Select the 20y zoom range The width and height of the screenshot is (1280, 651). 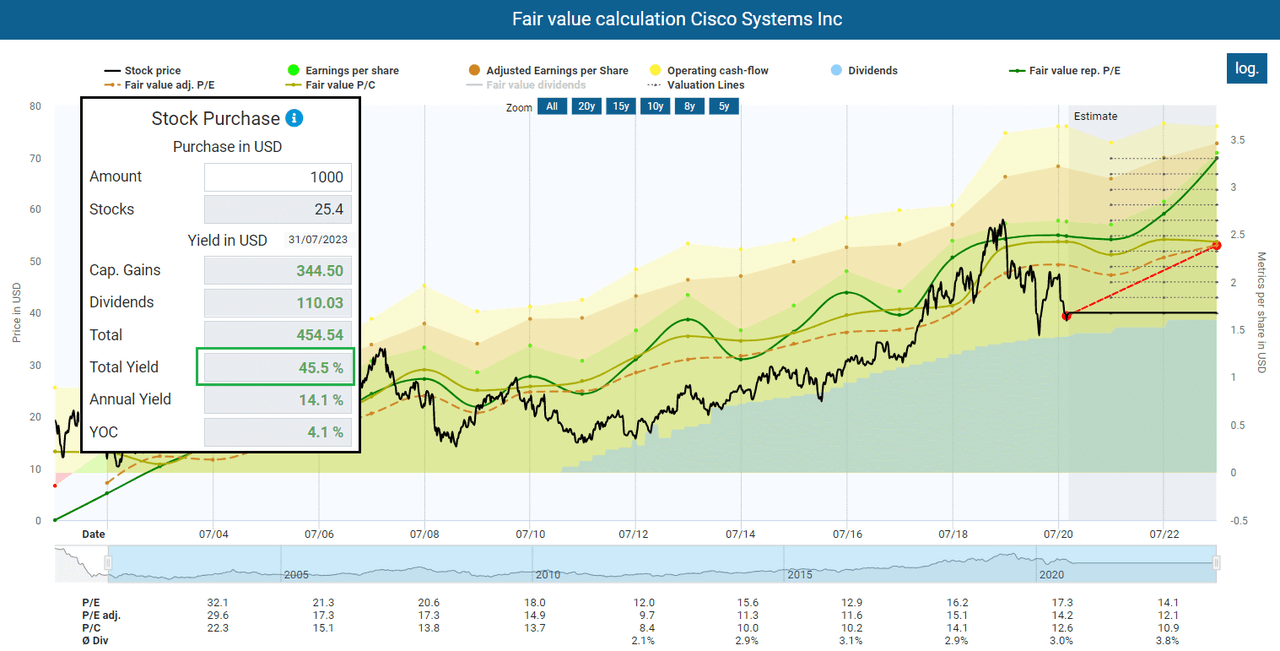click(586, 107)
